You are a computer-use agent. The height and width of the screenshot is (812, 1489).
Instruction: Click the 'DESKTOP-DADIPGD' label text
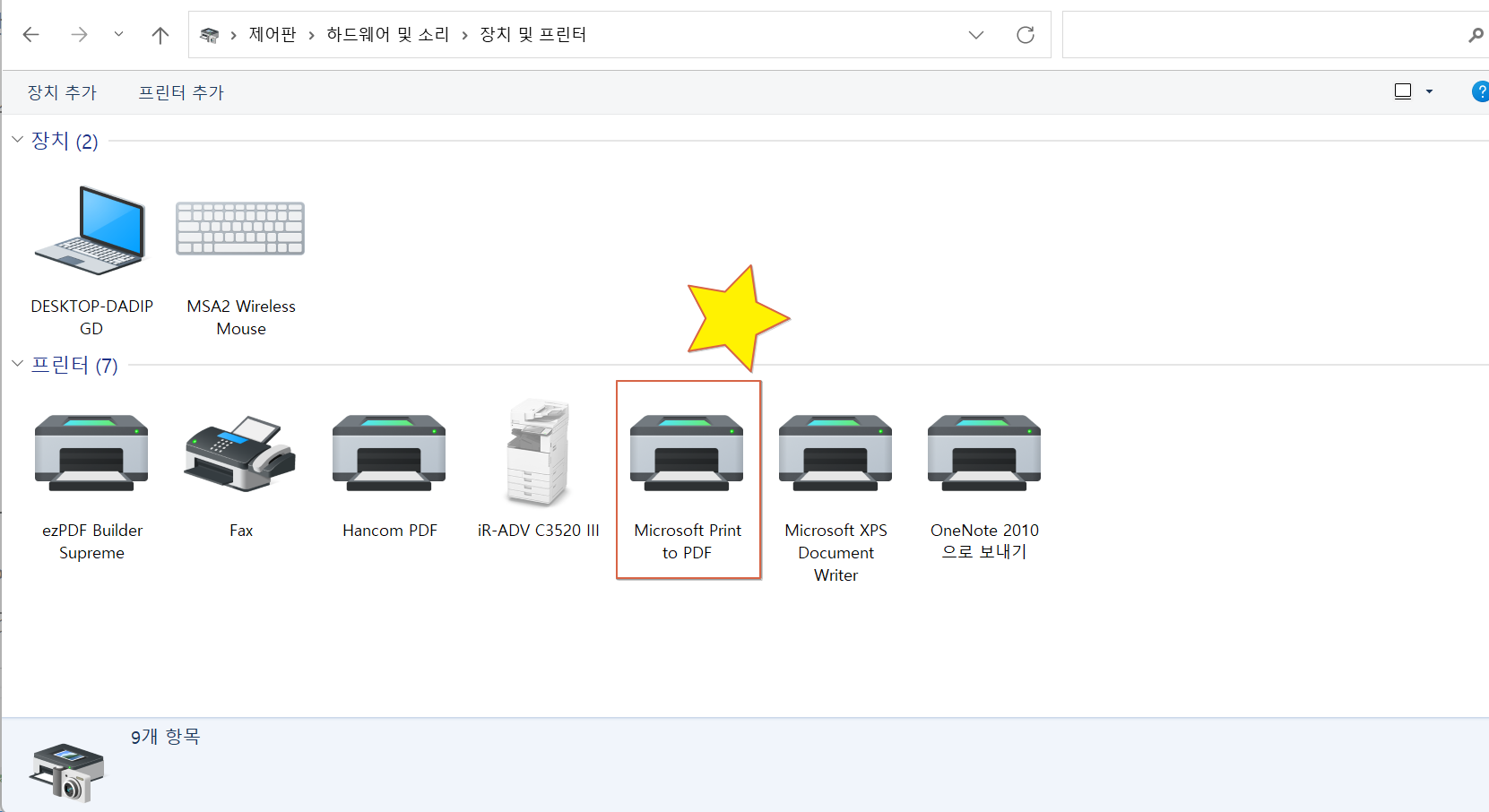point(91,317)
